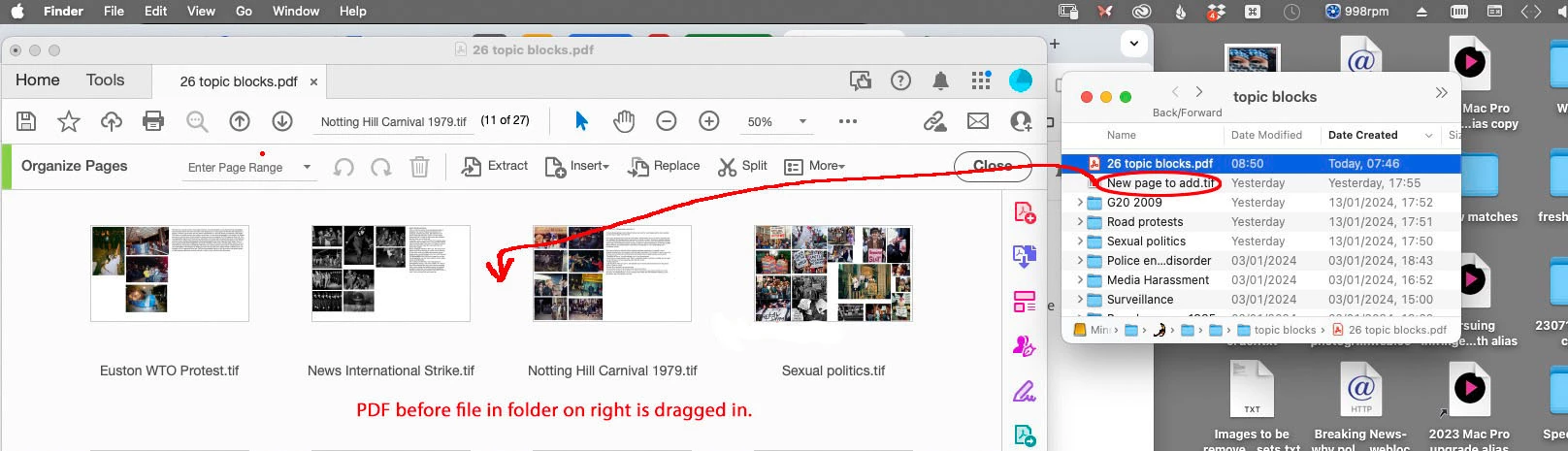Choose the arrow Selection tool
Screen dimensions: 1568x451
(581, 121)
